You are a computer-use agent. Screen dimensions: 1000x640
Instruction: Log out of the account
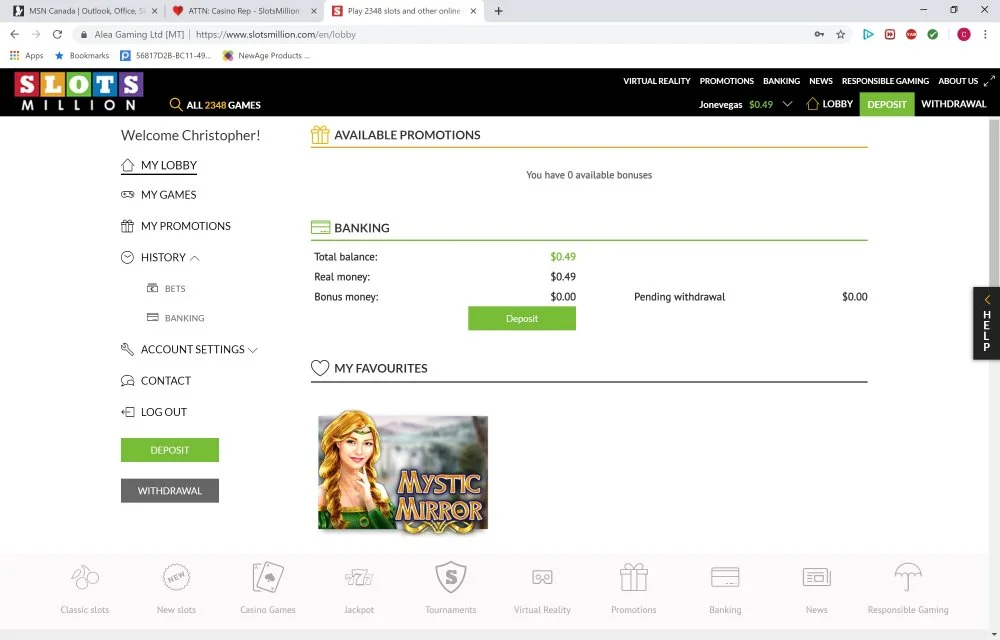point(154,412)
